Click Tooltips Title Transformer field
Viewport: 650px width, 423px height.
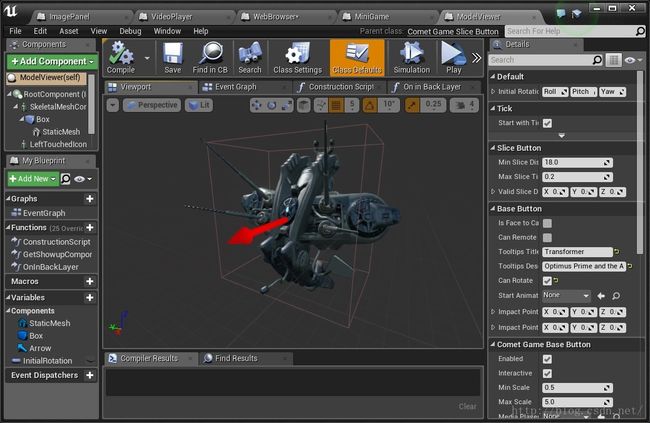click(x=577, y=252)
